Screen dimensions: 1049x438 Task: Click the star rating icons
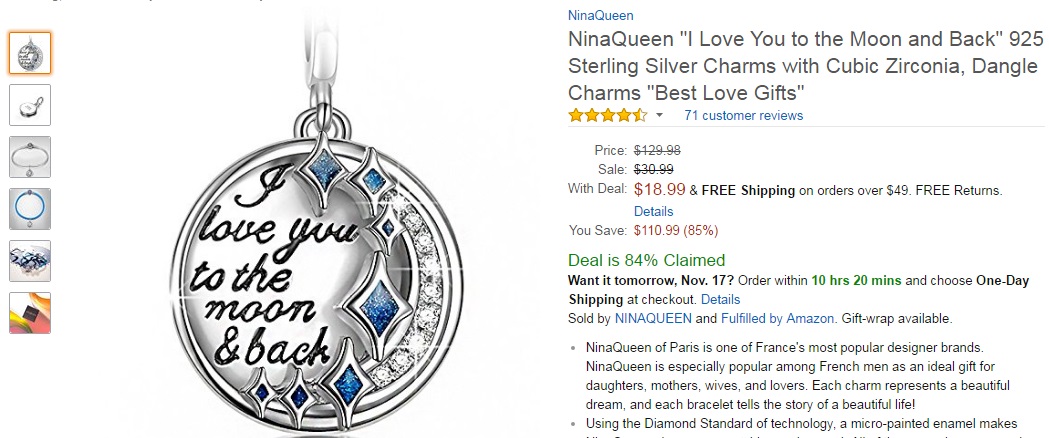tap(607, 116)
